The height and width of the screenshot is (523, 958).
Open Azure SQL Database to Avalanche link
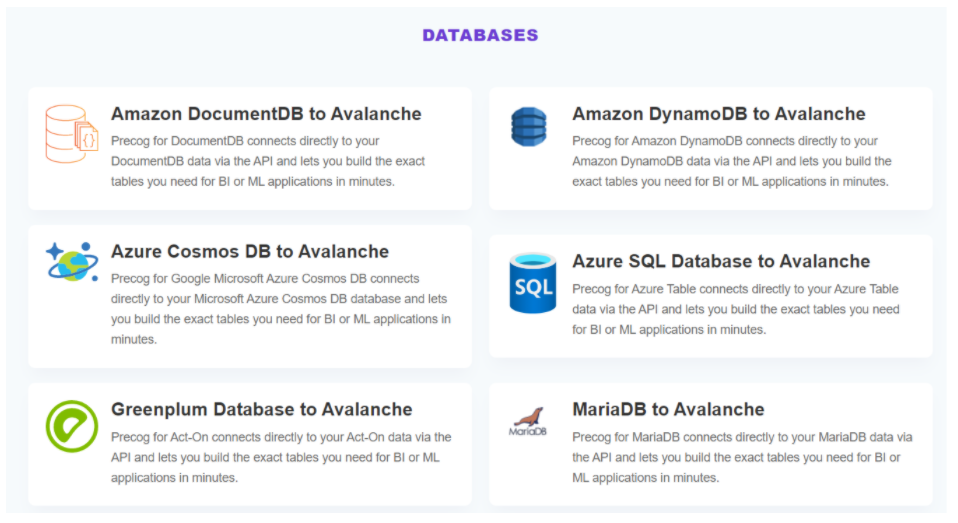[x=721, y=262]
